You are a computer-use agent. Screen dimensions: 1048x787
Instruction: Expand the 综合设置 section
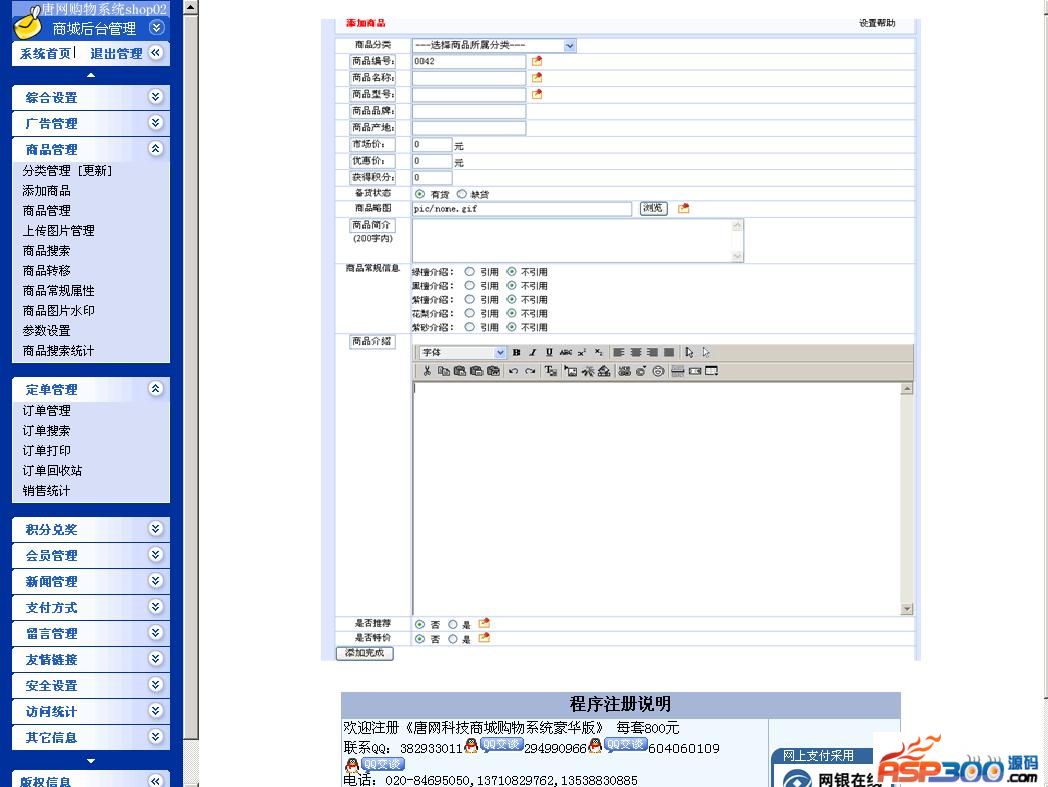pyautogui.click(x=156, y=97)
